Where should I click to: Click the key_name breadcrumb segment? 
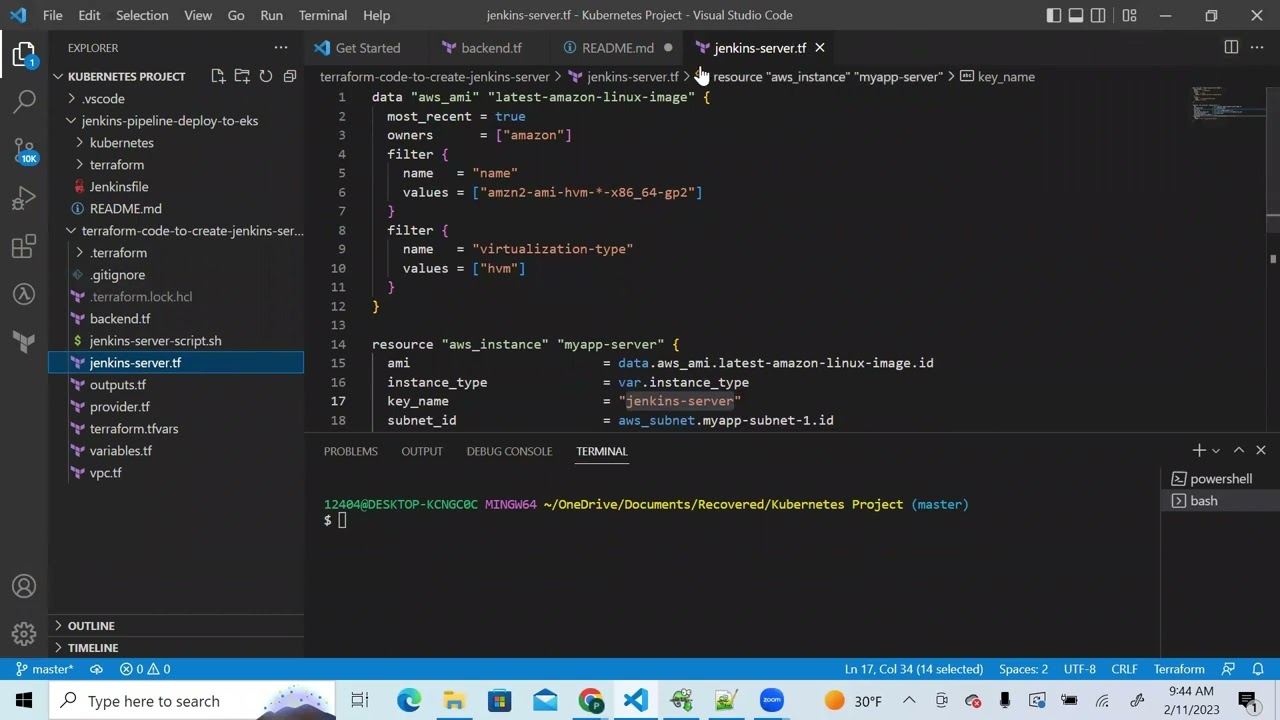998,77
